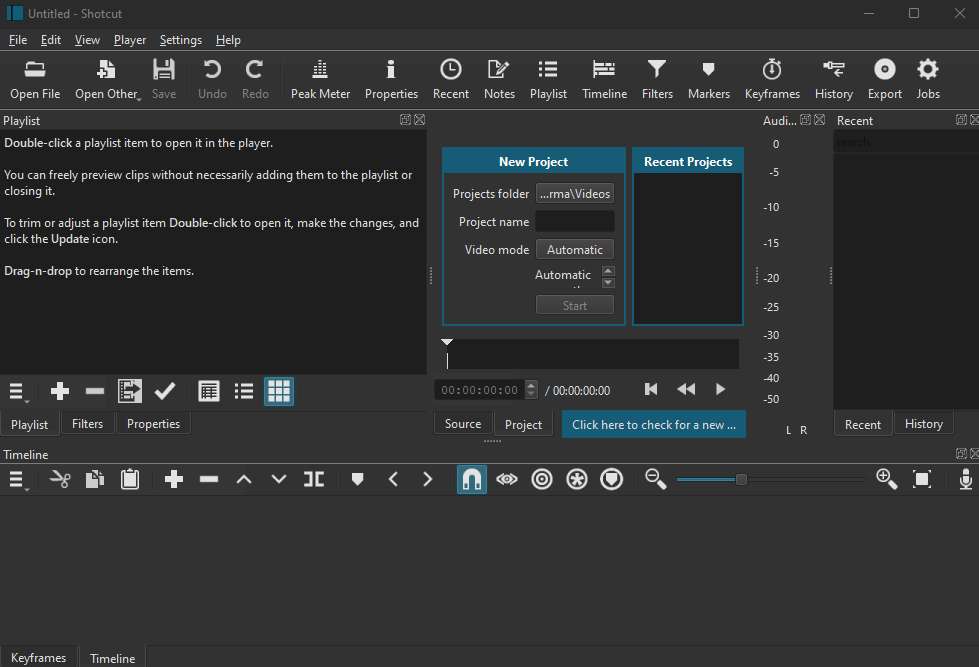
Task: Switch to the Filters tab in playlist area
Action: pyautogui.click(x=87, y=423)
